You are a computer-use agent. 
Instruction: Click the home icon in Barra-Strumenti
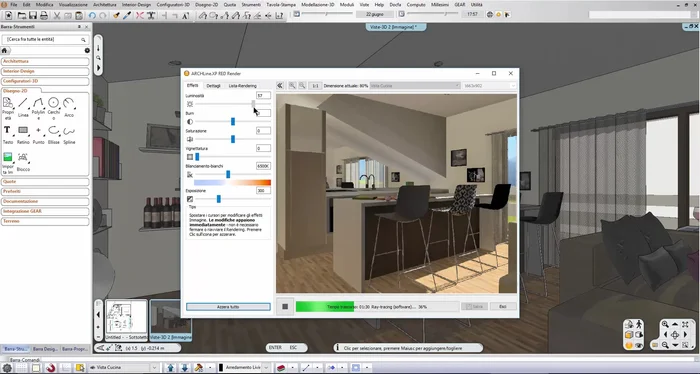pos(4,50)
